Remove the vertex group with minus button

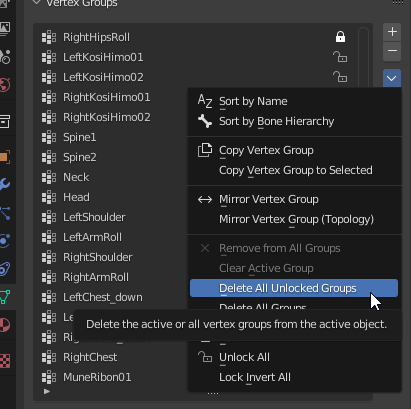point(392,51)
